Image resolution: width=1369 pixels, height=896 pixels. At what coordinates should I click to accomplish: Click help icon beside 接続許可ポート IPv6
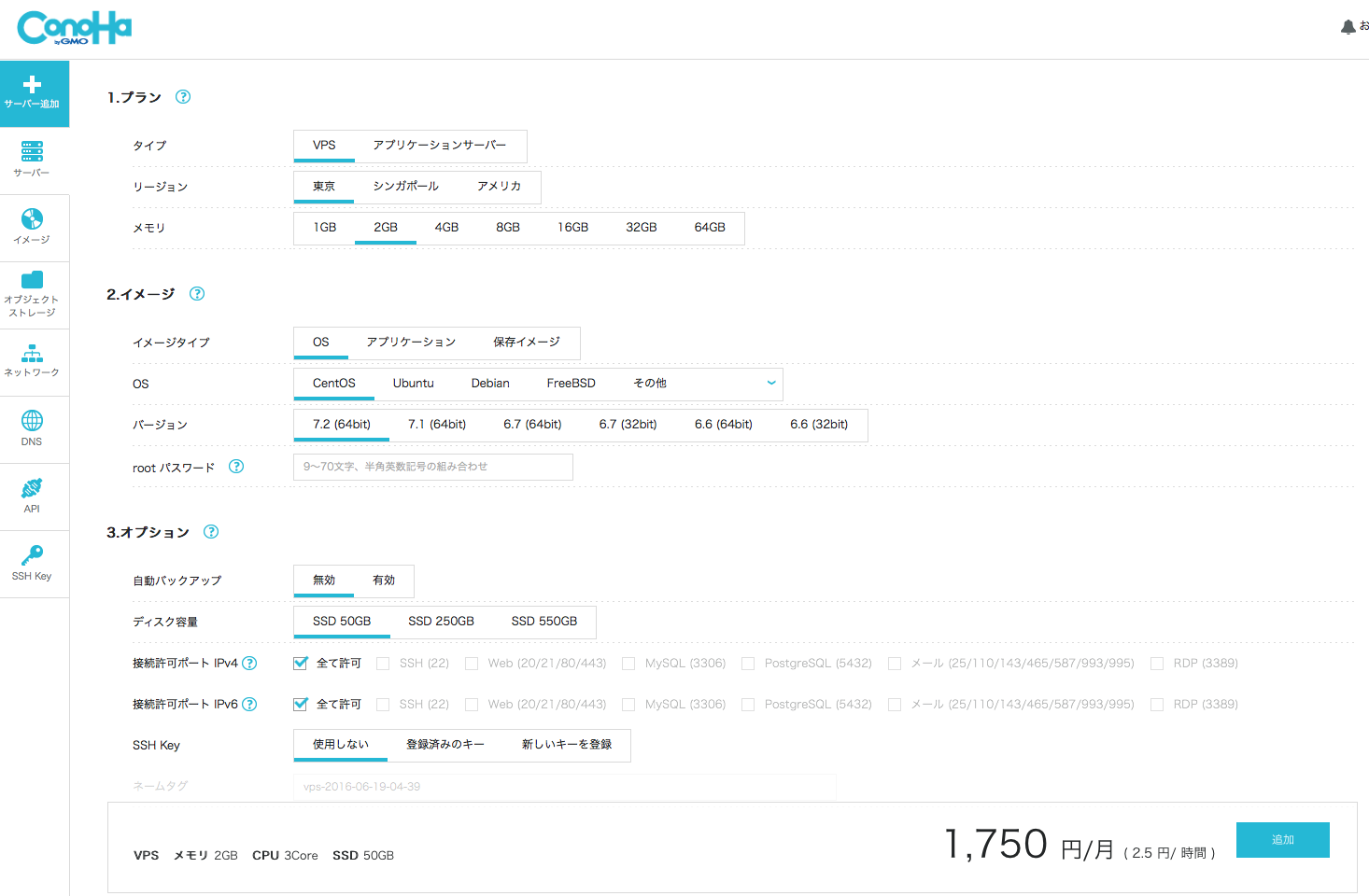pos(249,704)
